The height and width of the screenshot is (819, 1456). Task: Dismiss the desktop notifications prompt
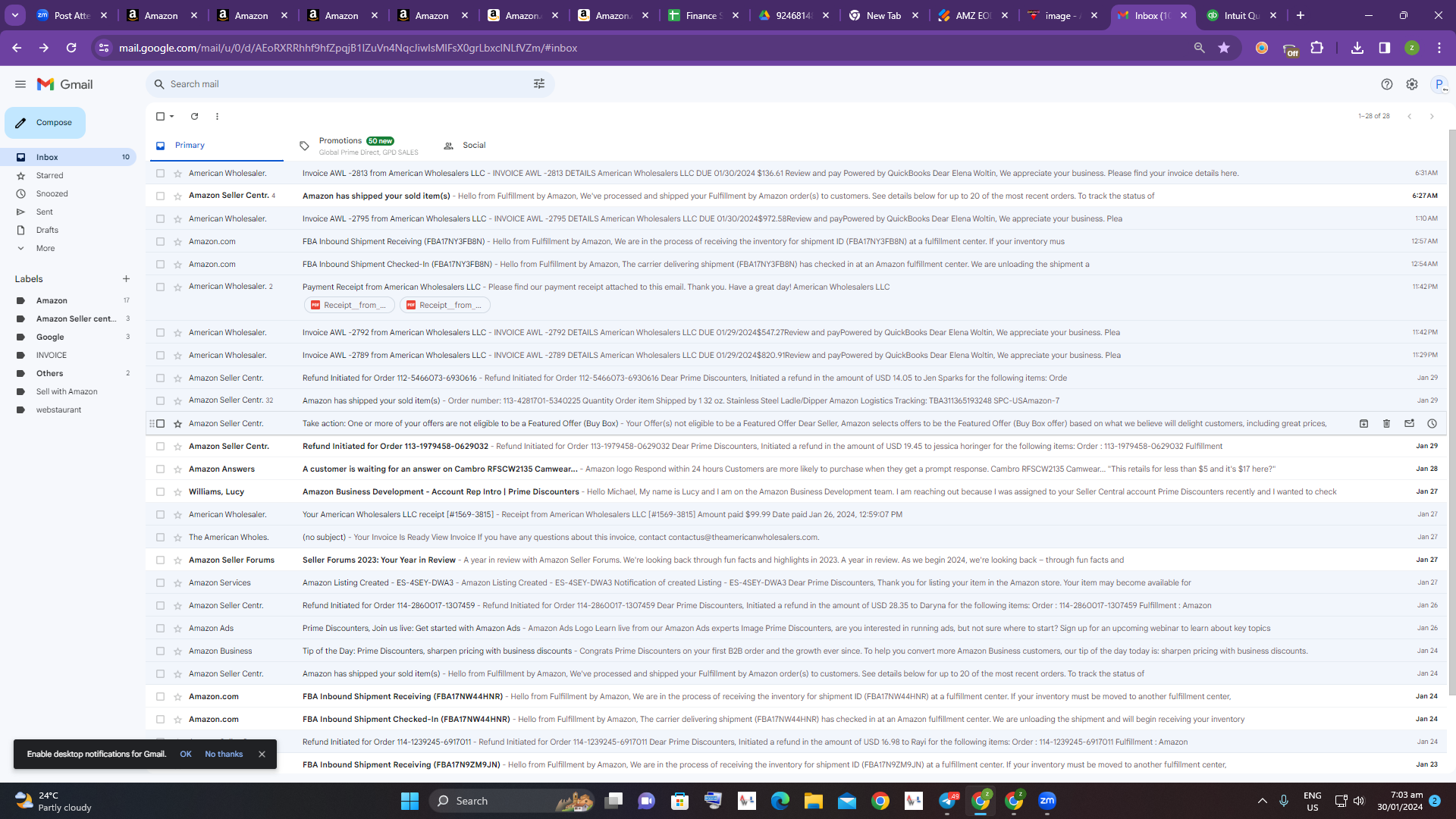pos(262,754)
